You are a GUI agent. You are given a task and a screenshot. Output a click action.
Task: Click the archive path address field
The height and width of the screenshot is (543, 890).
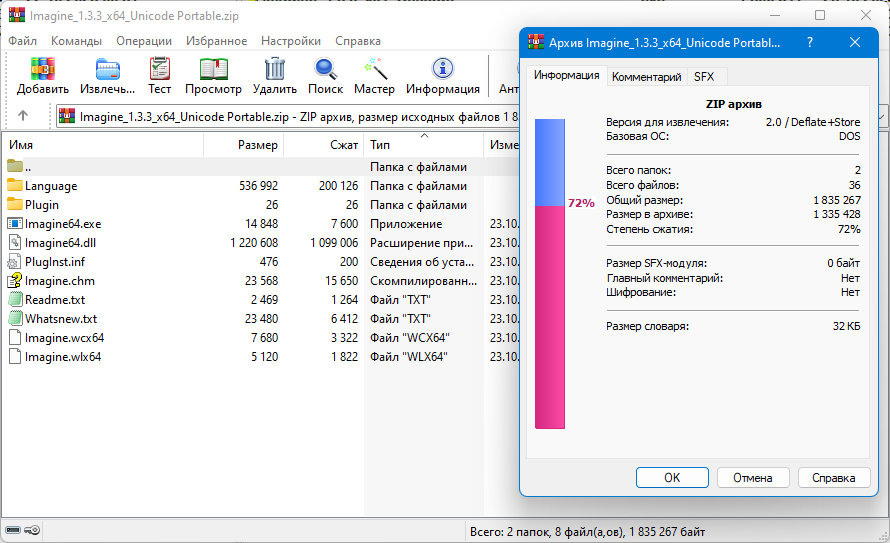(x=288, y=117)
